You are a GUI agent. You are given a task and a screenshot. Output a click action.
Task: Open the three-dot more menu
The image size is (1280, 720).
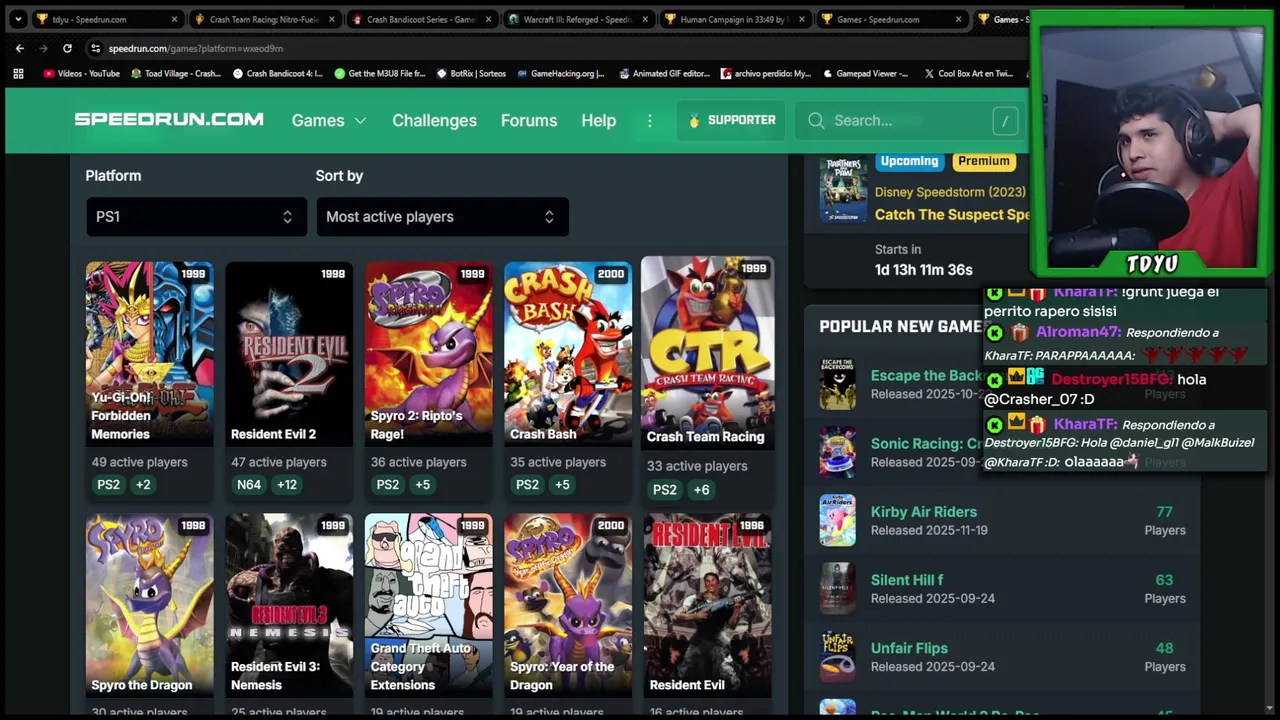649,120
